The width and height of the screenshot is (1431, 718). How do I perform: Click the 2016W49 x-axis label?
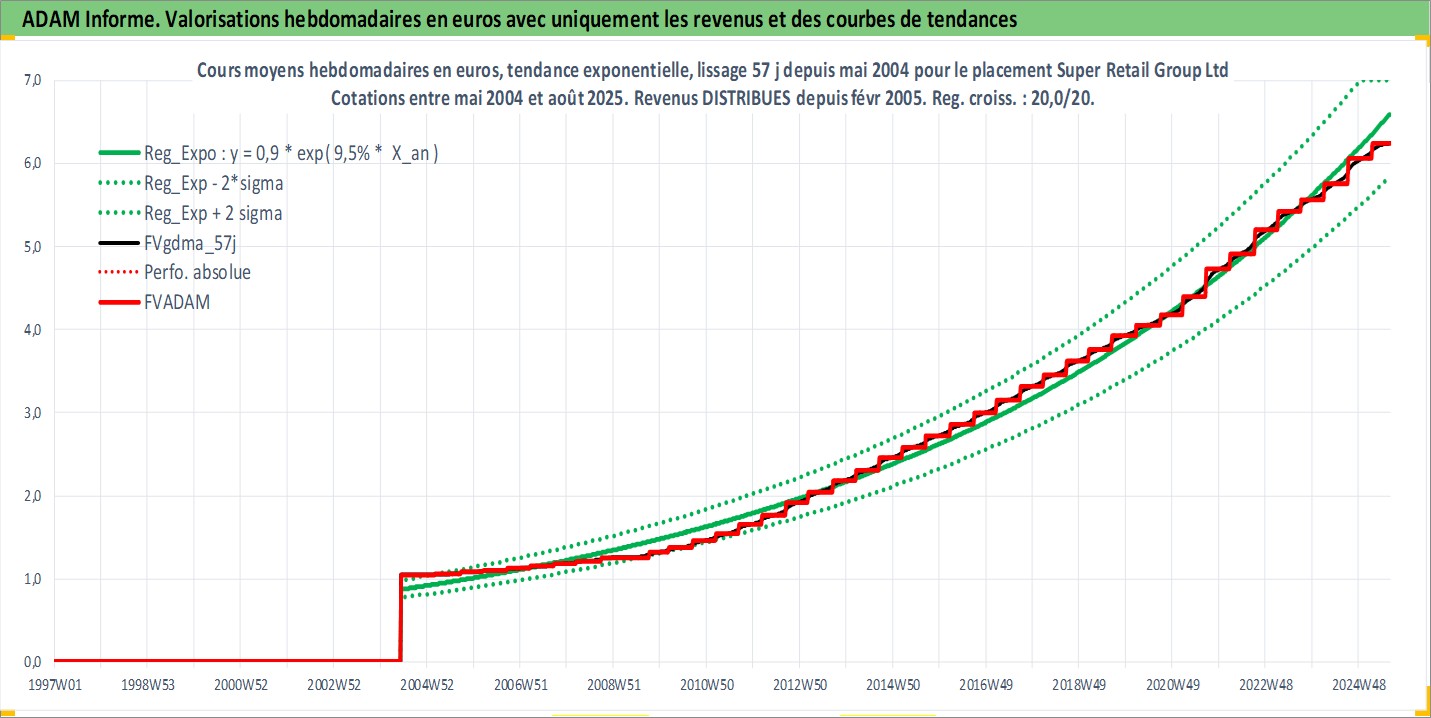(x=986, y=685)
